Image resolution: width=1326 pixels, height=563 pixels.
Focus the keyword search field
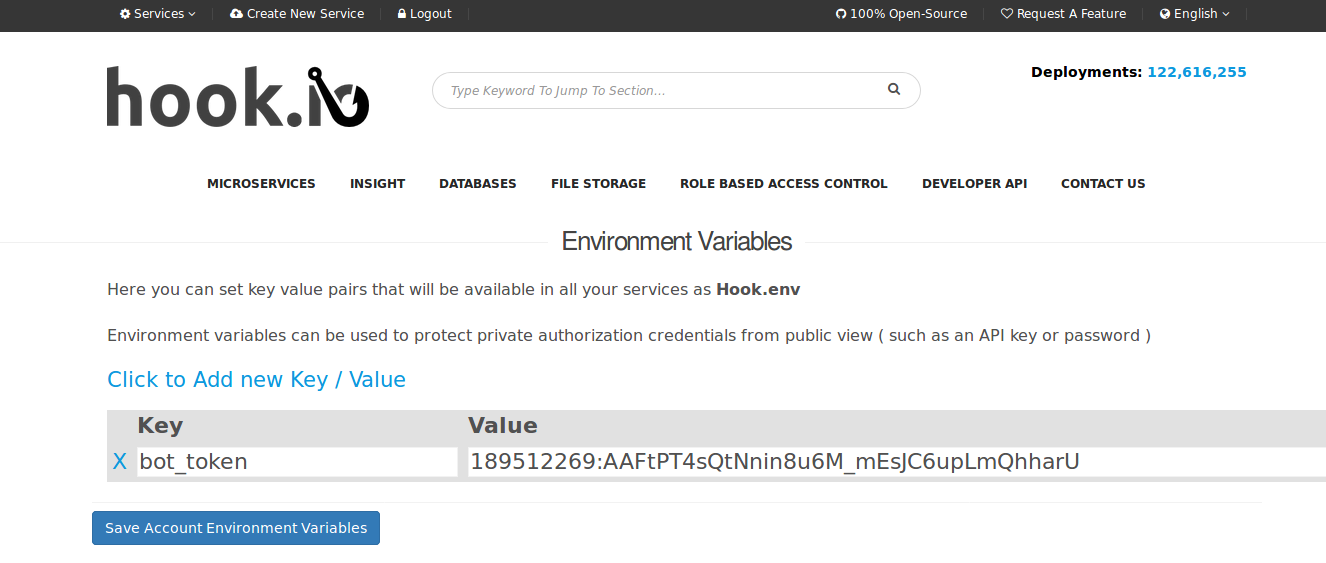(660, 90)
